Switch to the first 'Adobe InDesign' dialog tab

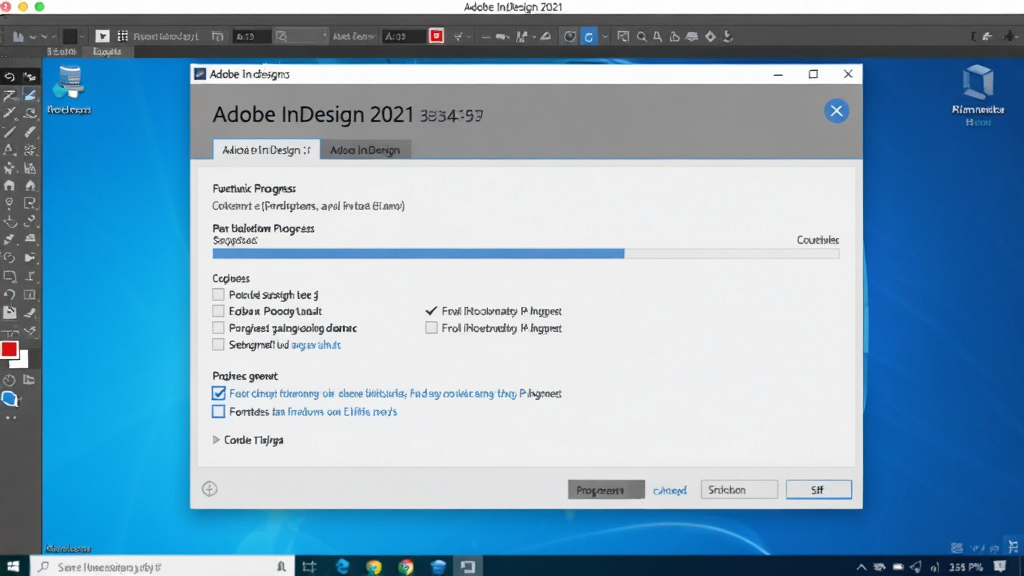pyautogui.click(x=266, y=150)
